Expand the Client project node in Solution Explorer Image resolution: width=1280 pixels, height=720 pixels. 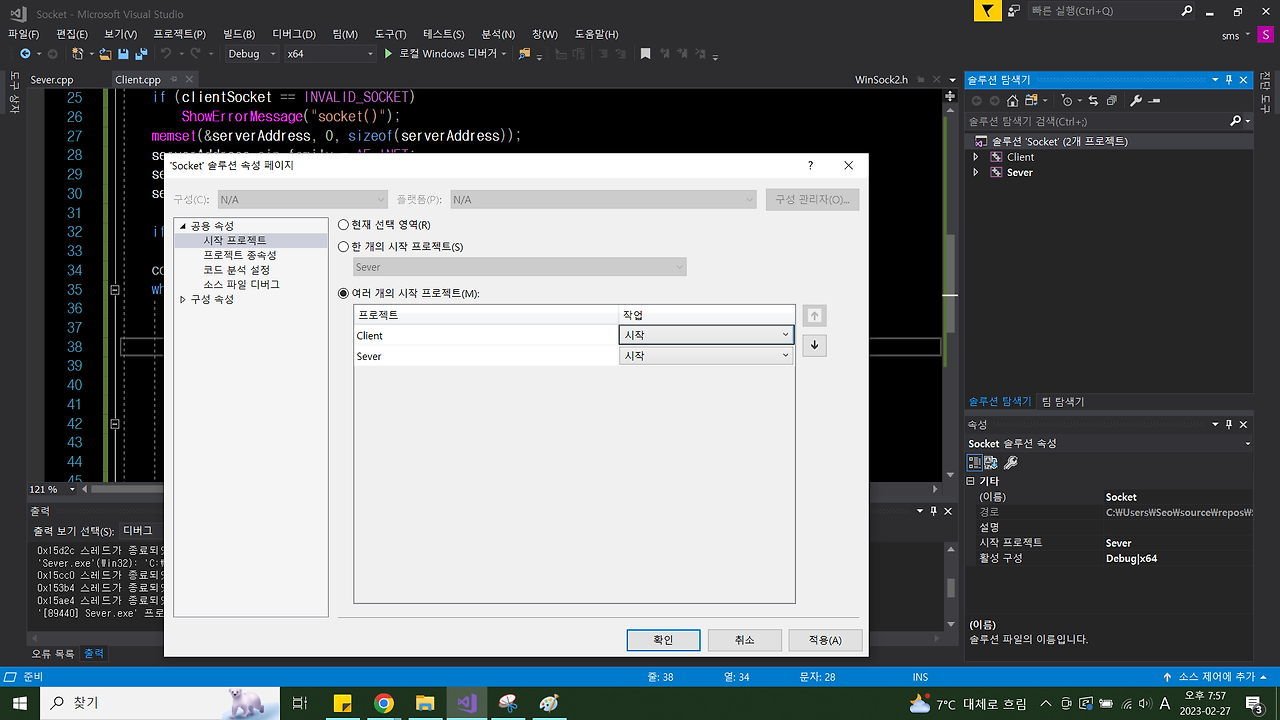tap(976, 157)
